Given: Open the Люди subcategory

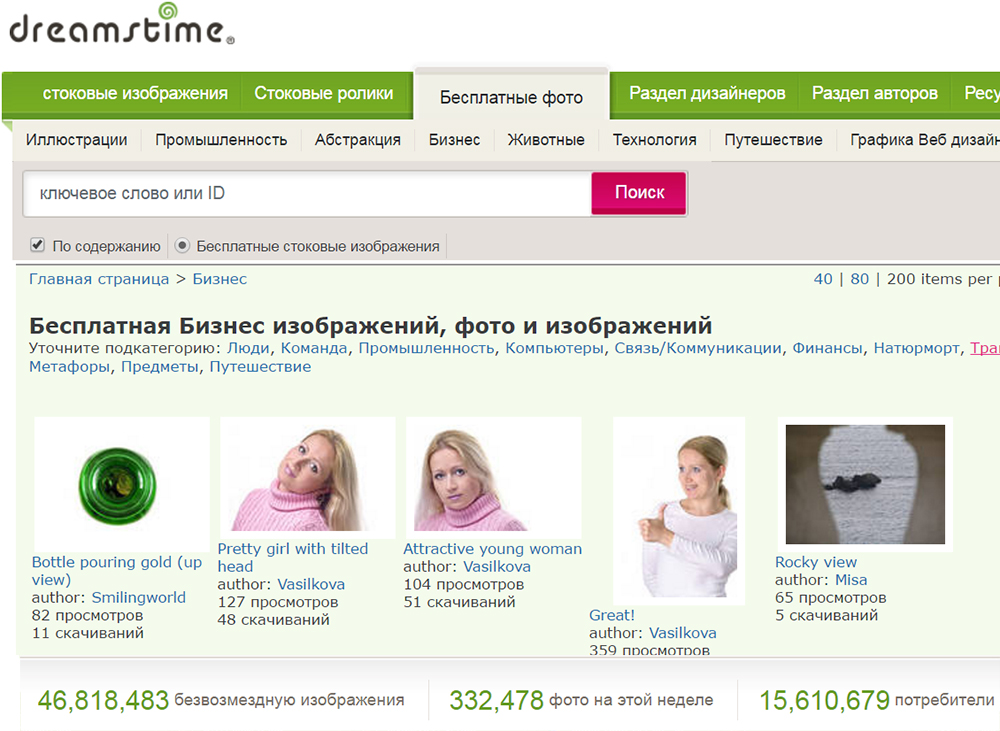Looking at the screenshot, I should click(250, 348).
